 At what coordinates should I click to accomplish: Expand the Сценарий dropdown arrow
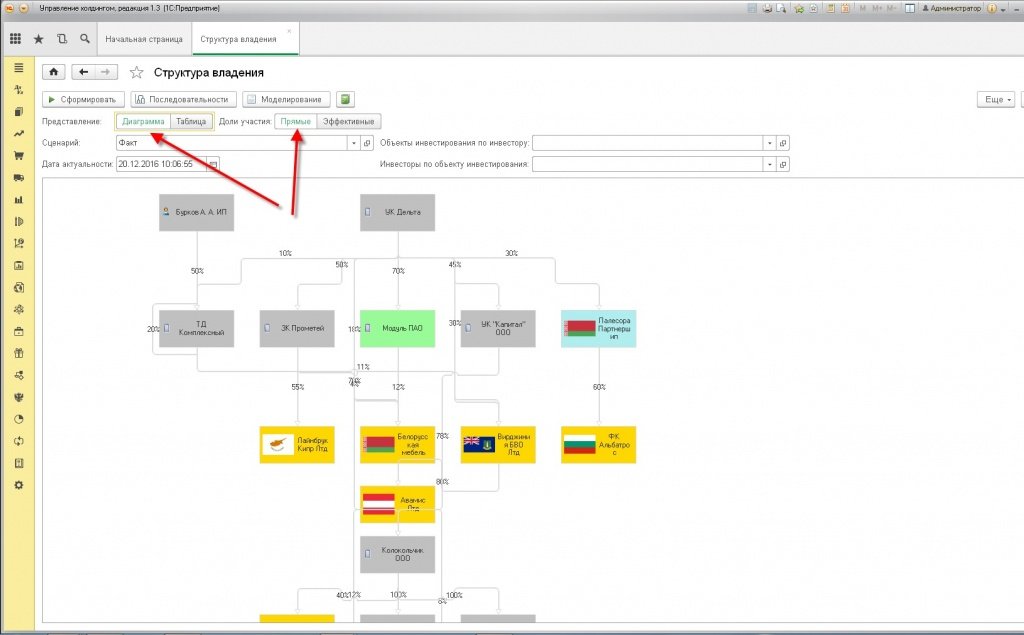[x=353, y=143]
